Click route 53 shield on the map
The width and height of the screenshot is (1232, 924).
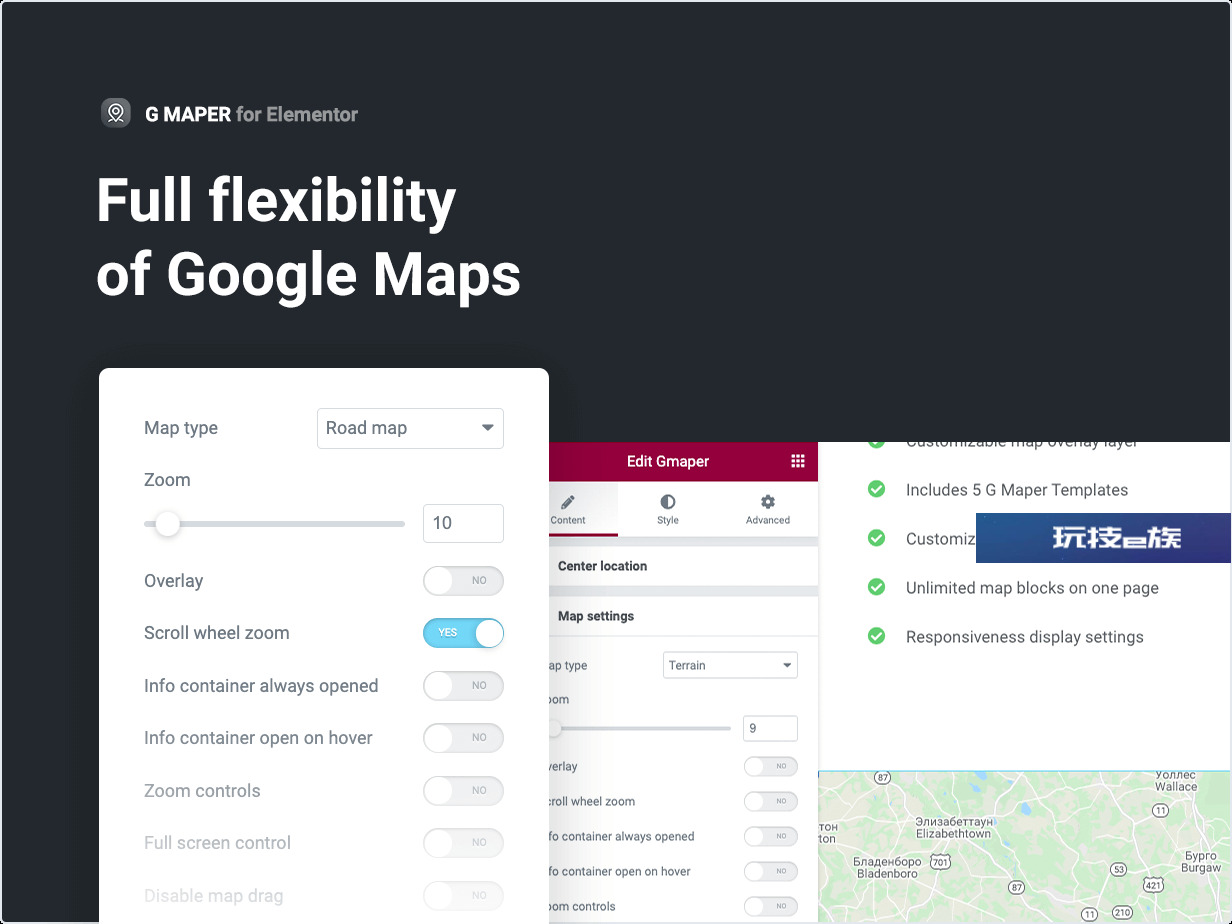click(1119, 869)
